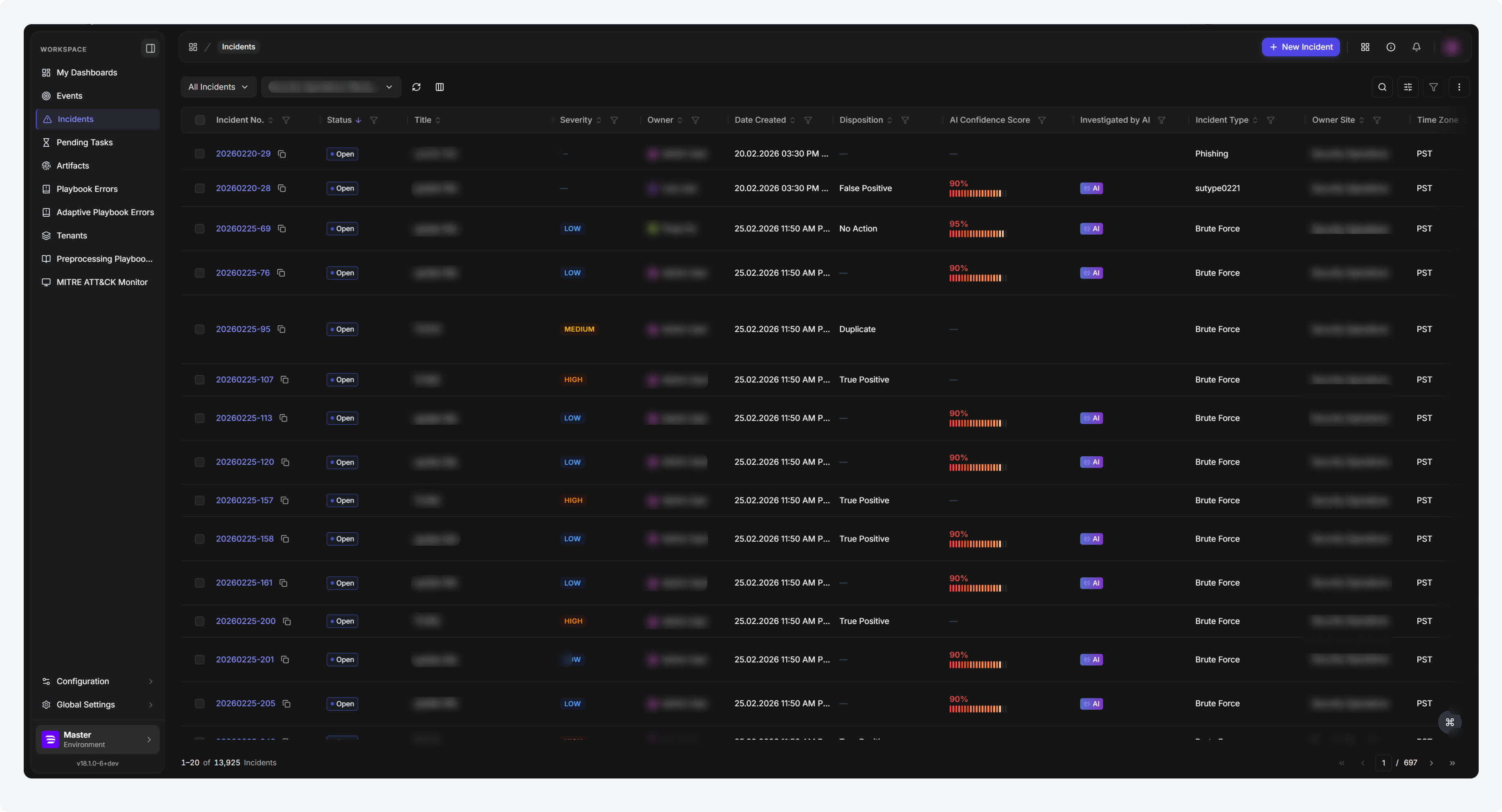Expand the Master Environment switcher
Viewport: 1502px width, 812px height.
click(x=97, y=739)
